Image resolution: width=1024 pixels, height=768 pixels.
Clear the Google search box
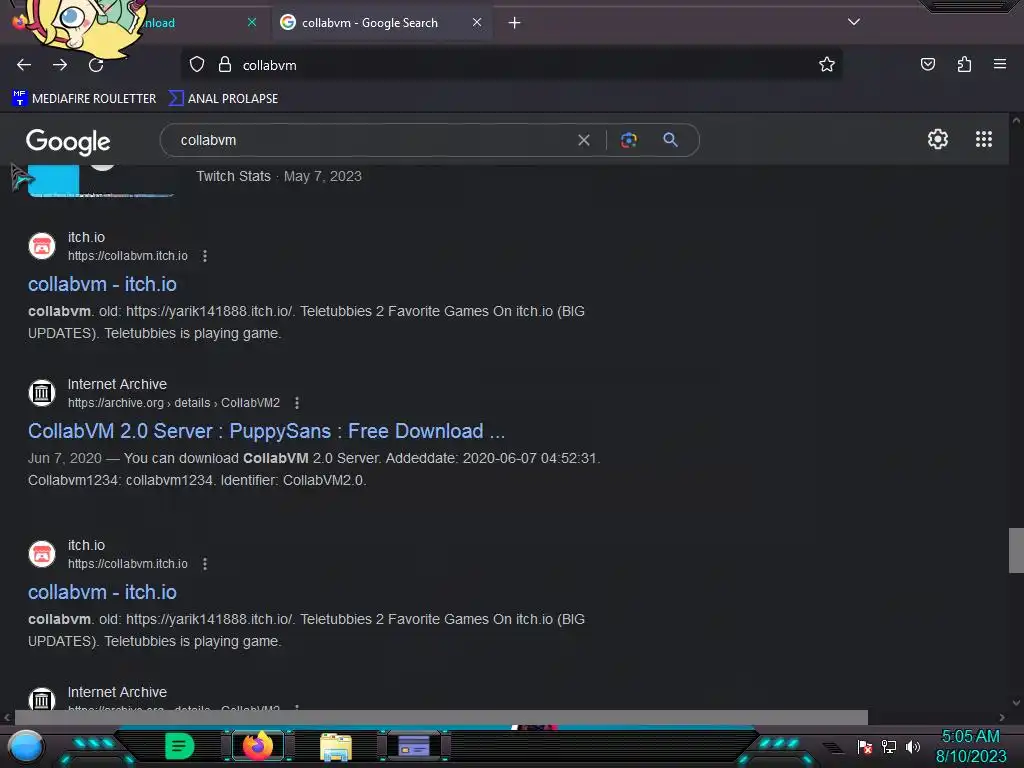(x=584, y=140)
